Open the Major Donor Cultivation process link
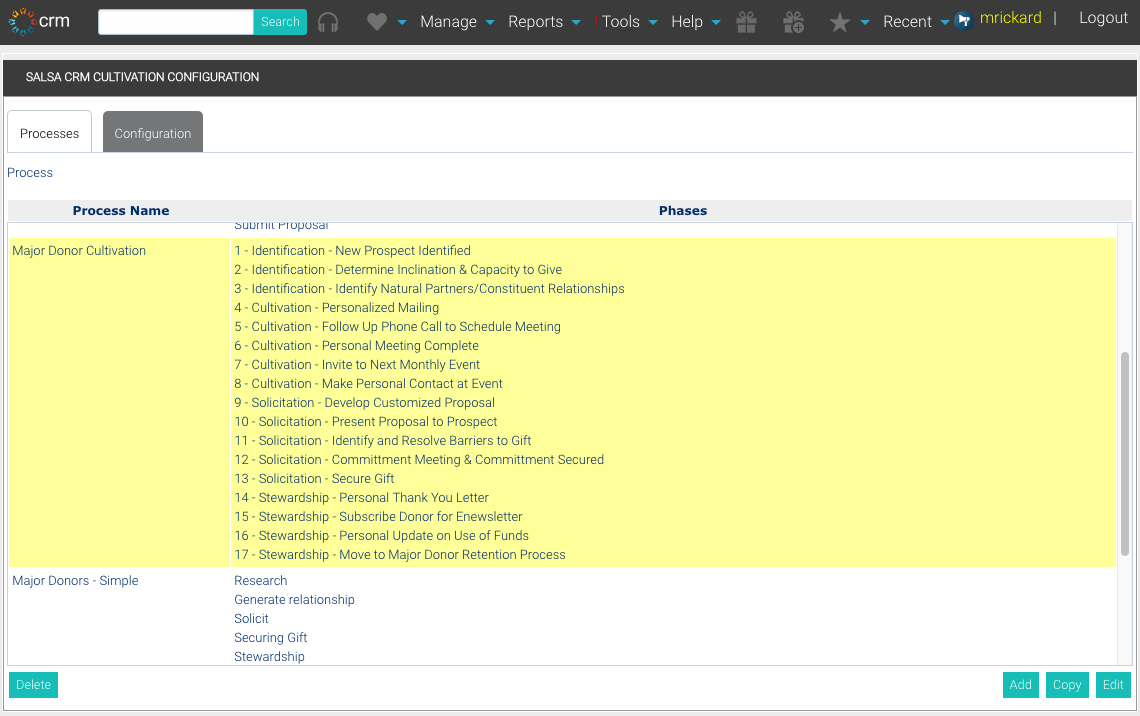This screenshot has width=1140, height=716. [78, 250]
